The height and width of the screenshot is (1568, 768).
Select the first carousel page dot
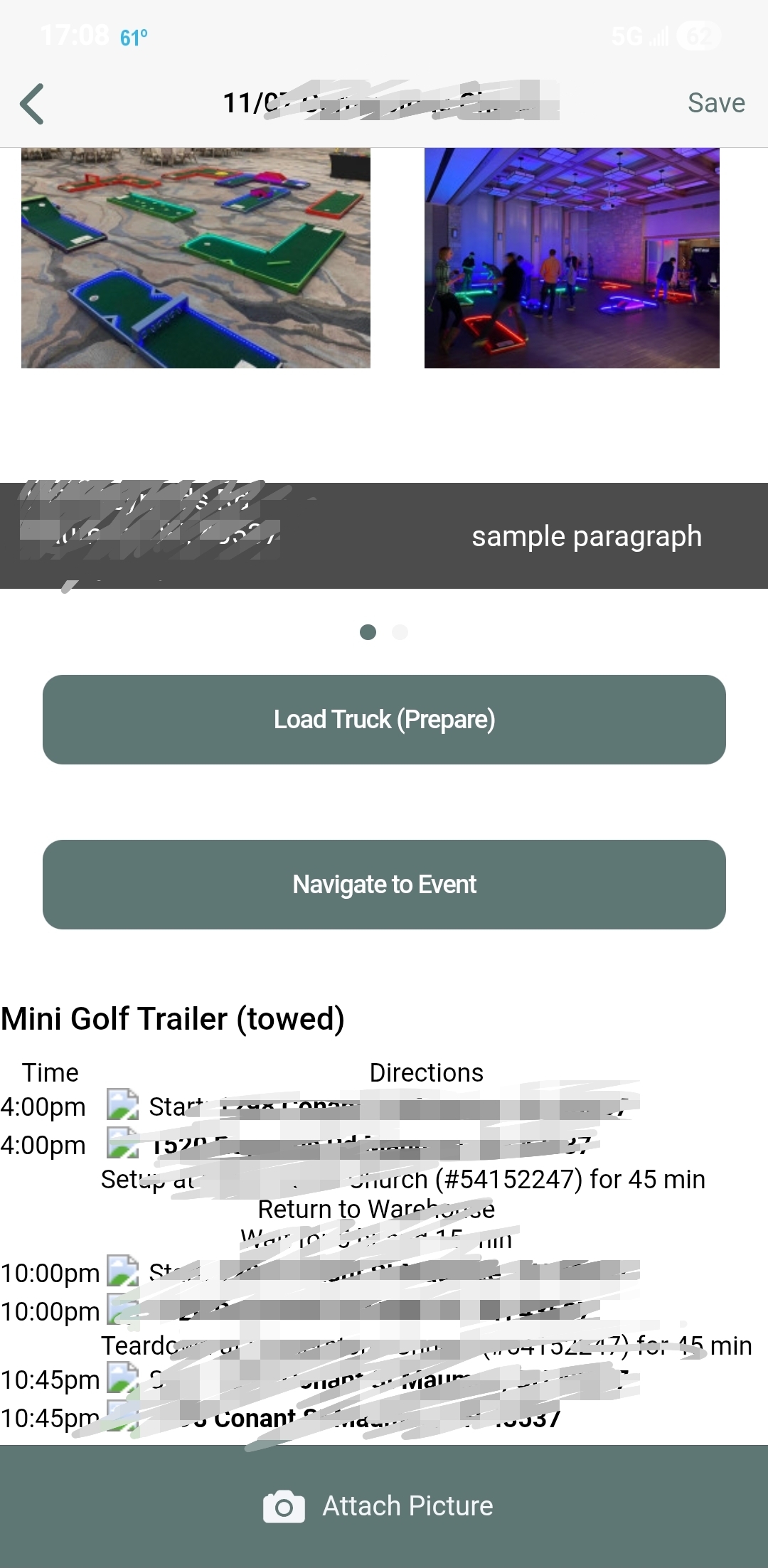coord(368,632)
